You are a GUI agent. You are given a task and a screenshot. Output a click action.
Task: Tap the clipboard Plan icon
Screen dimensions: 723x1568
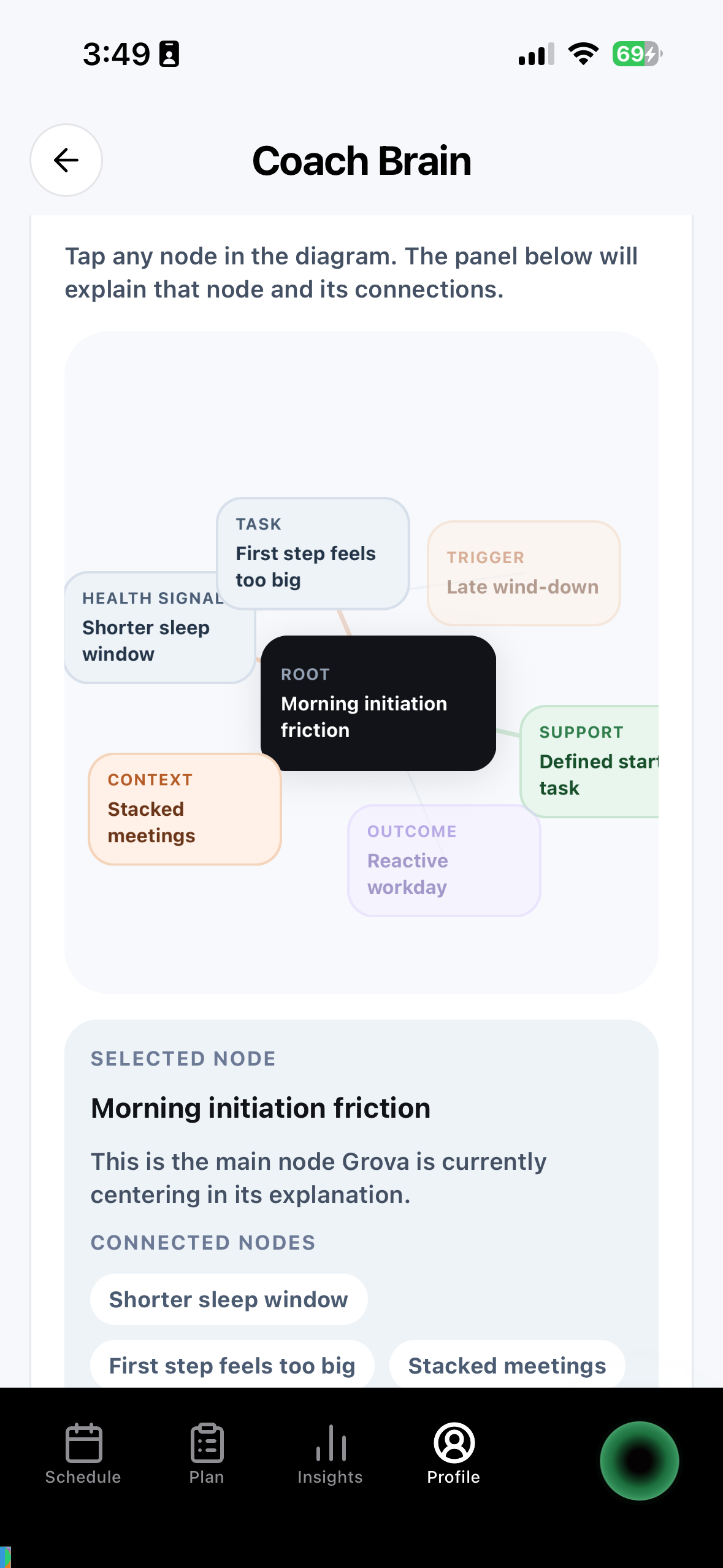pyautogui.click(x=207, y=1442)
